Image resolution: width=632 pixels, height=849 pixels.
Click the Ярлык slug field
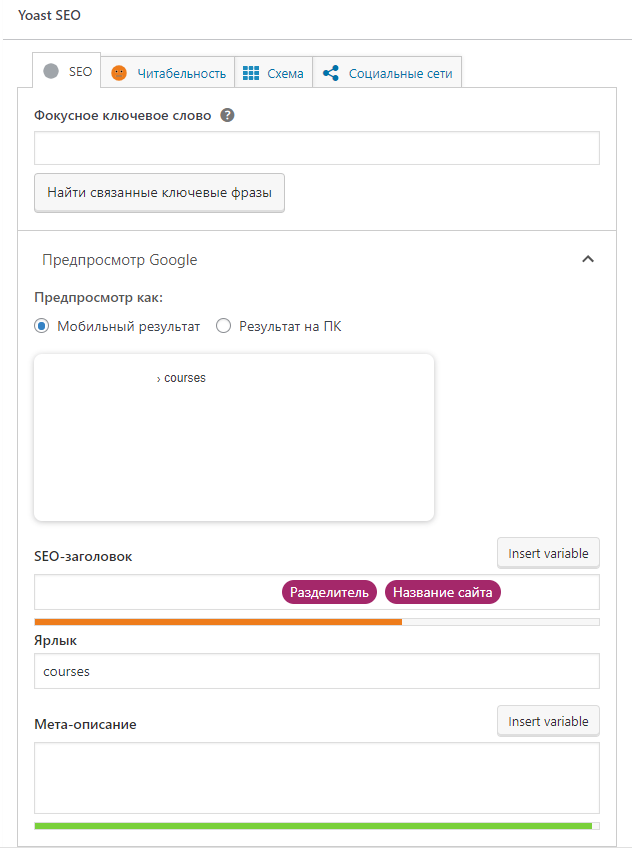316,671
